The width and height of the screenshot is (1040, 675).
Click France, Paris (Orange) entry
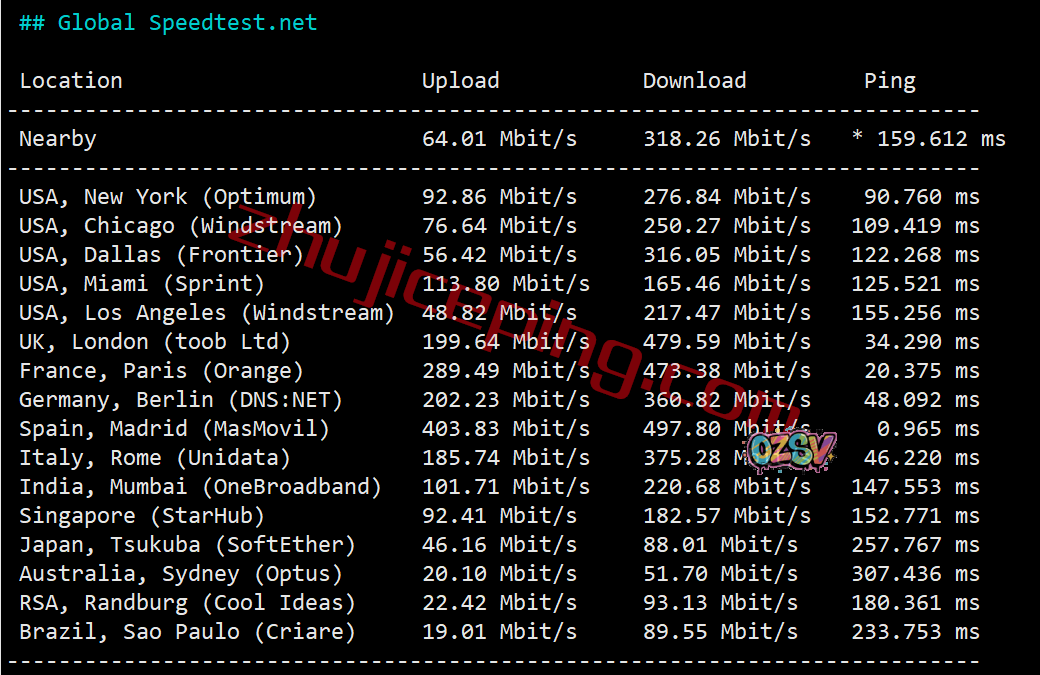tap(161, 371)
